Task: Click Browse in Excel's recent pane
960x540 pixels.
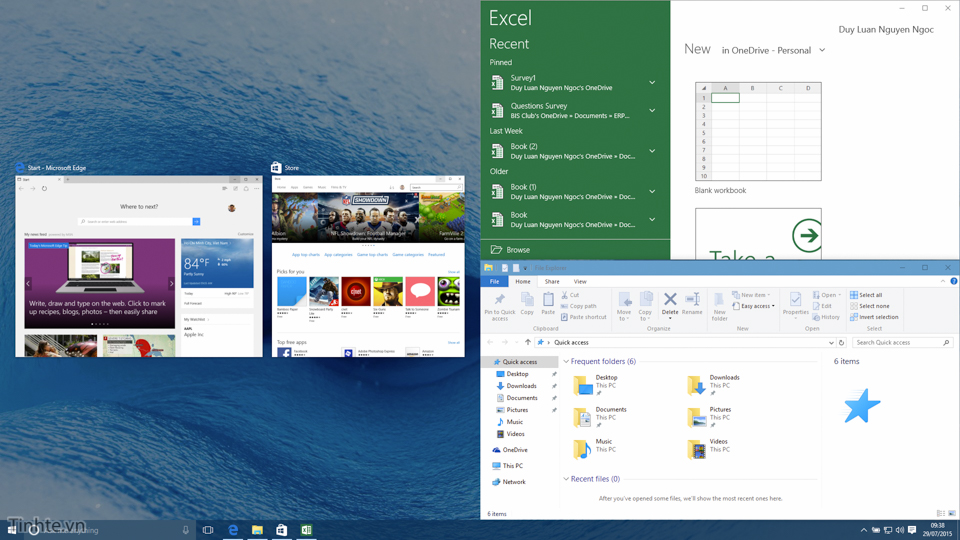Action: point(510,250)
